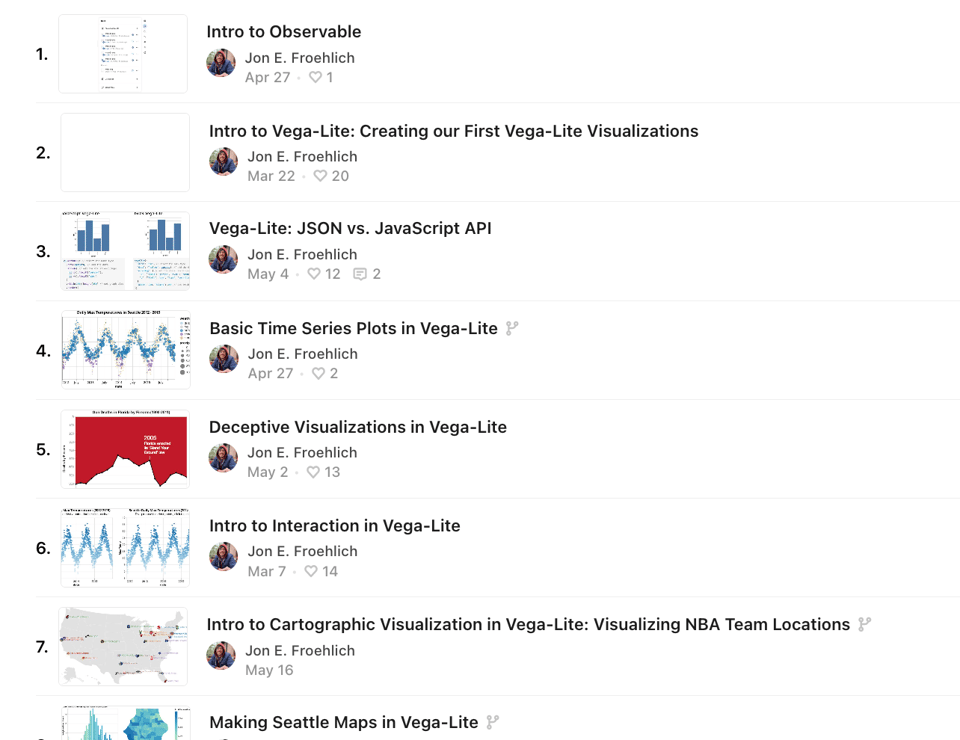Click author avatar for Cartographic Visualization notebook
The image size is (960, 740).
[221, 655]
